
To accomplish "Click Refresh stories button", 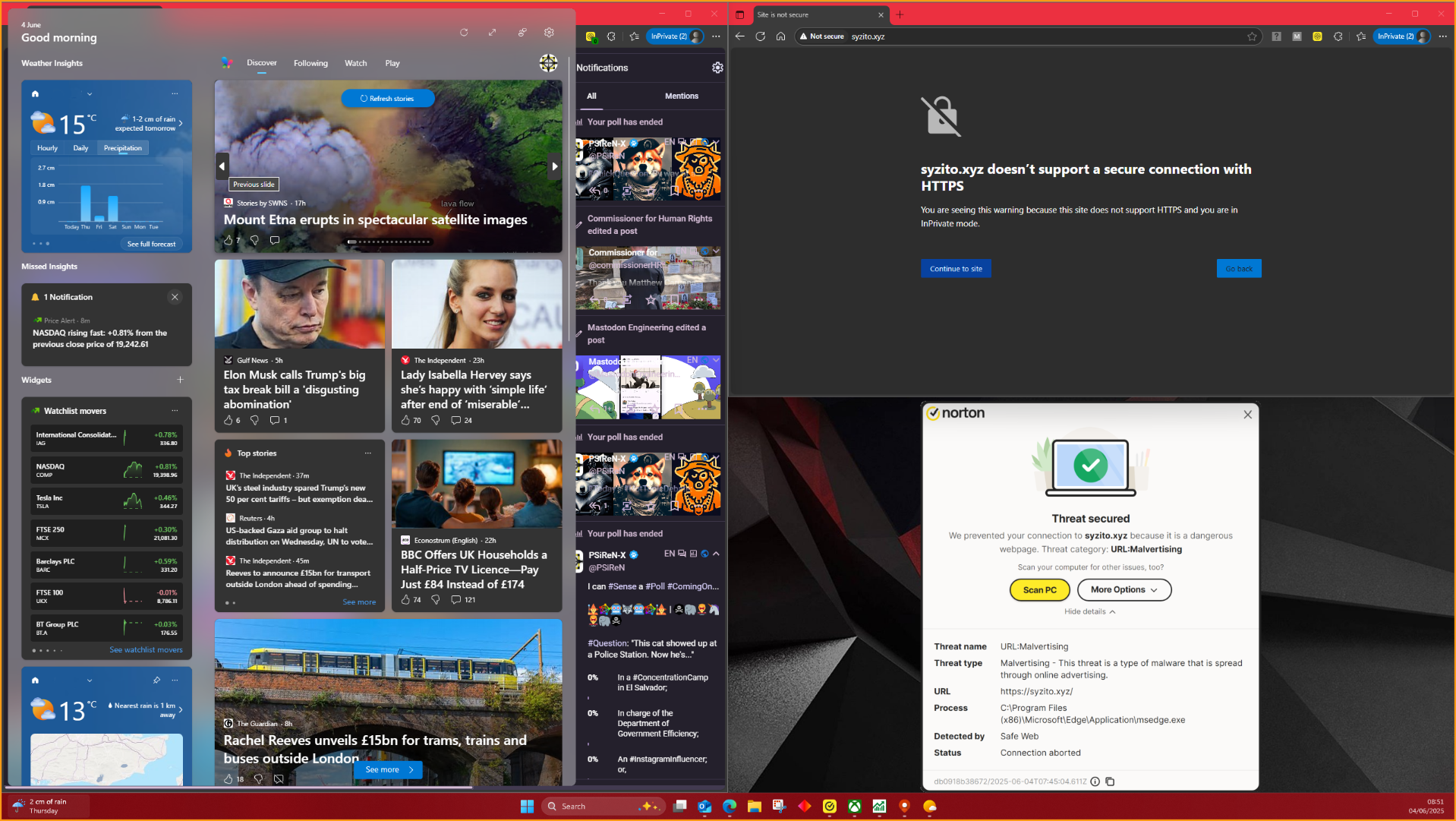I will tap(388, 99).
